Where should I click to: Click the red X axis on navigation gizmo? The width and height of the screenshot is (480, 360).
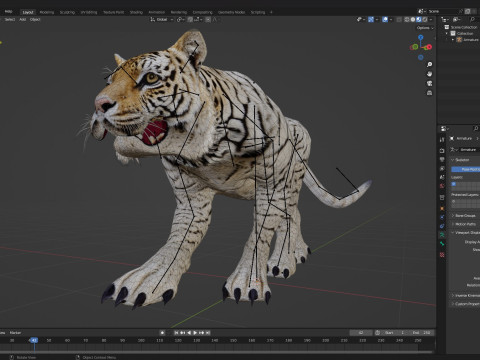429,47
